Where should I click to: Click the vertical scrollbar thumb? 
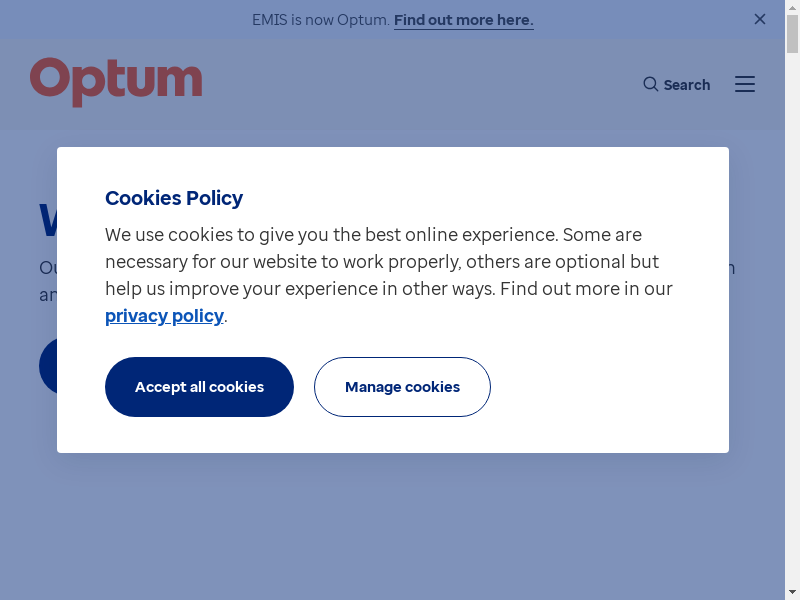click(792, 35)
